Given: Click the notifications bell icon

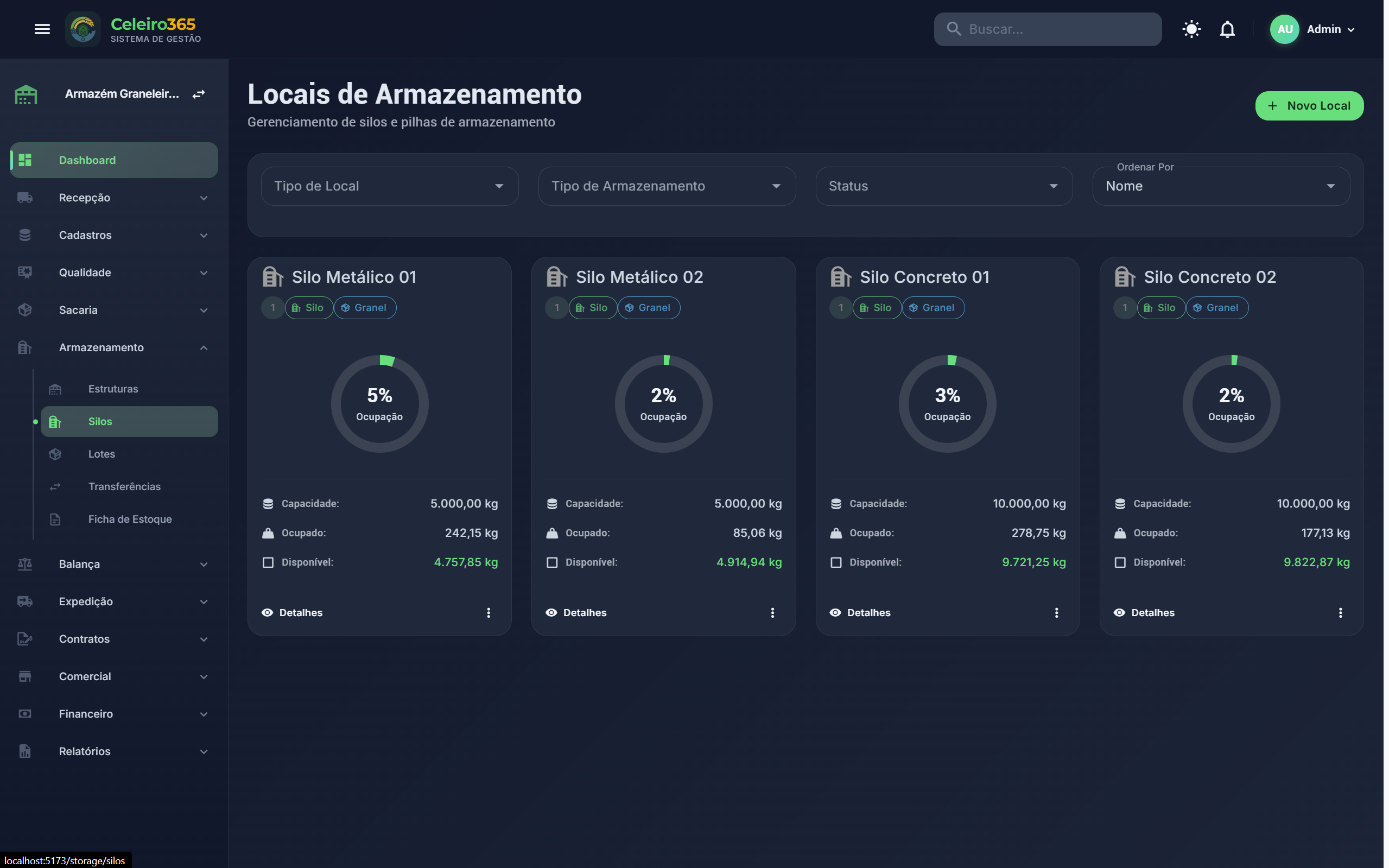Looking at the screenshot, I should tap(1227, 29).
